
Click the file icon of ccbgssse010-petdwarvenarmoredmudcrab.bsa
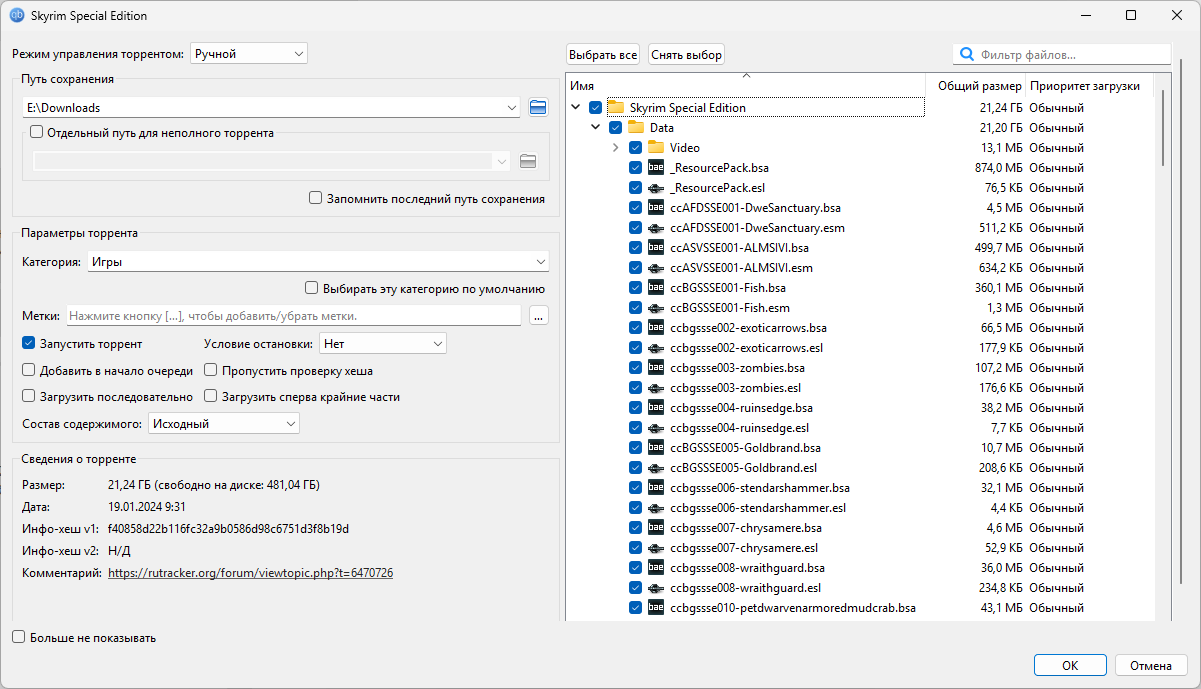tap(656, 607)
